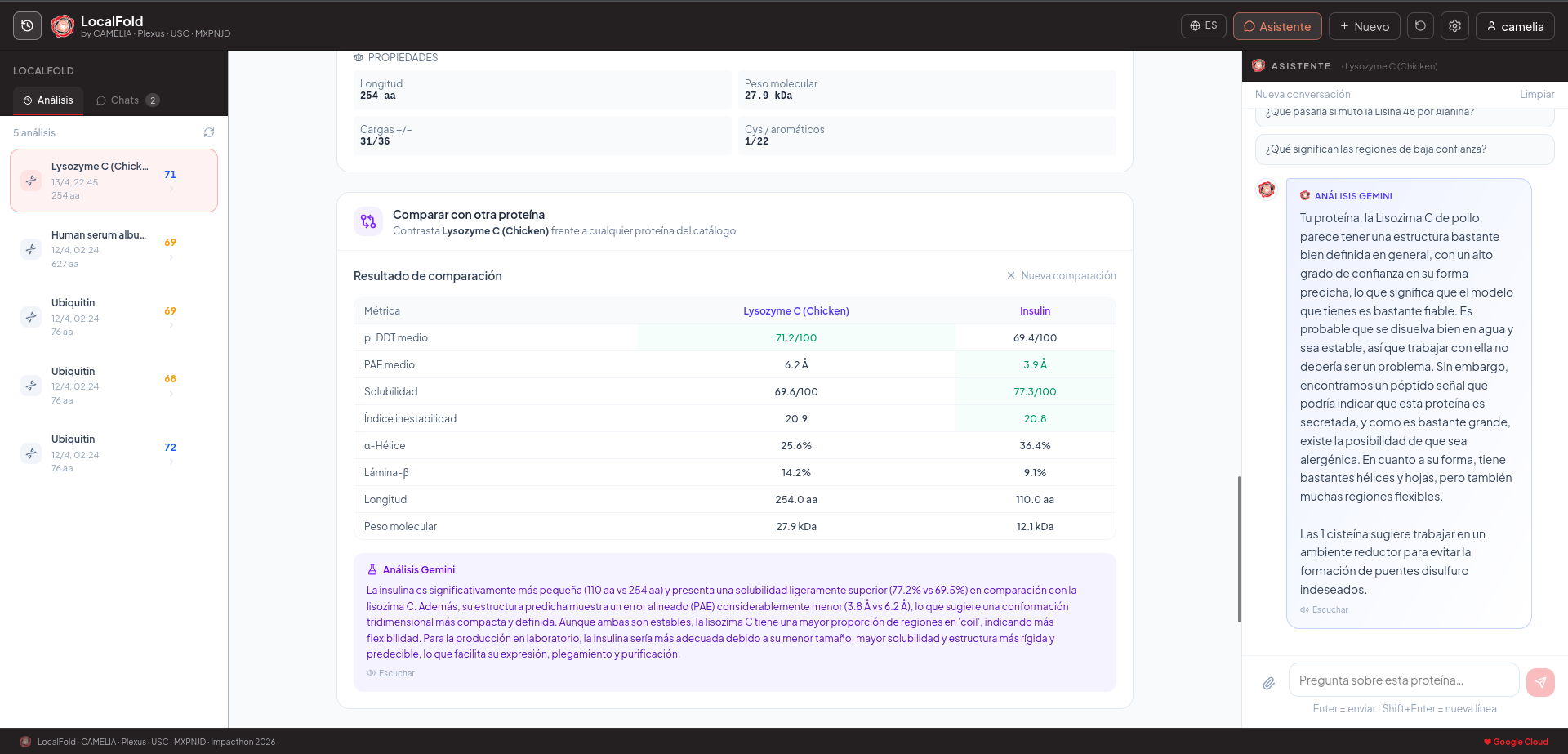1568x754 pixels.
Task: Click the reset refresh icon in header
Action: coord(1420,26)
